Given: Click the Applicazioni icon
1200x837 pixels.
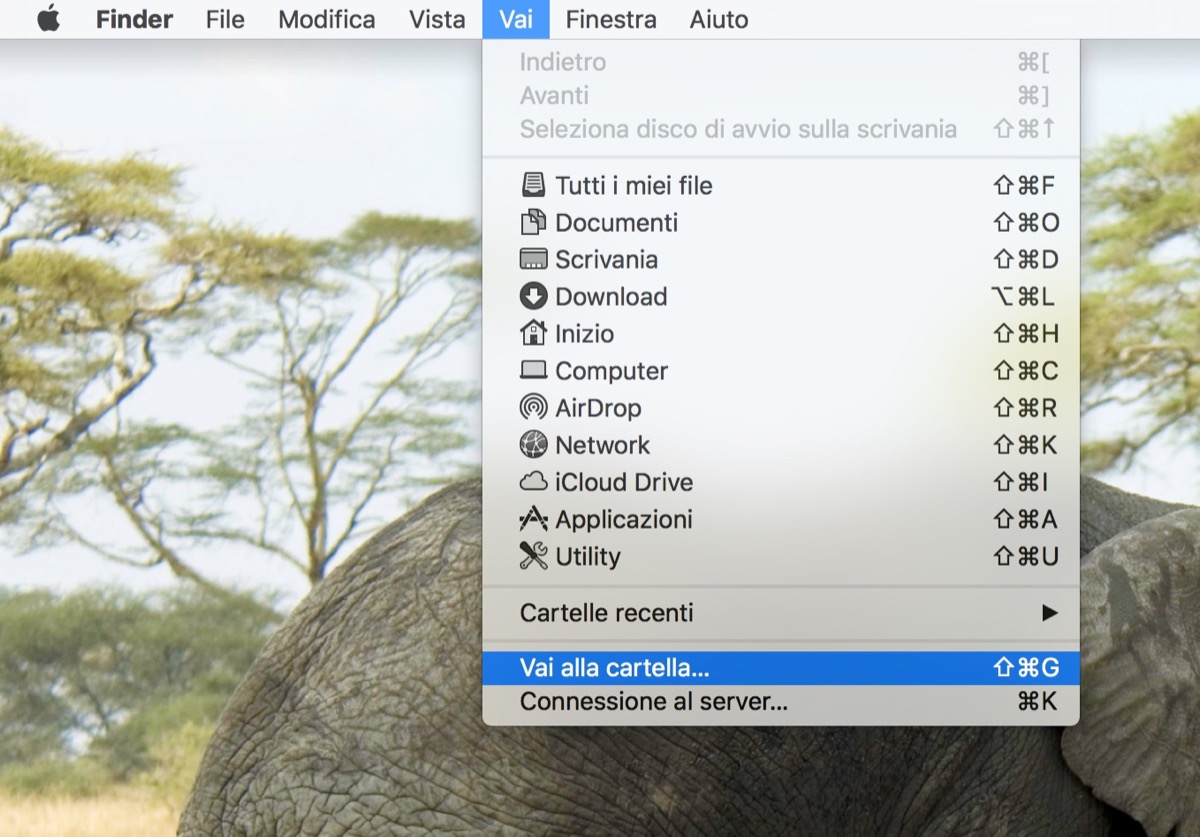Looking at the screenshot, I should tap(534, 519).
